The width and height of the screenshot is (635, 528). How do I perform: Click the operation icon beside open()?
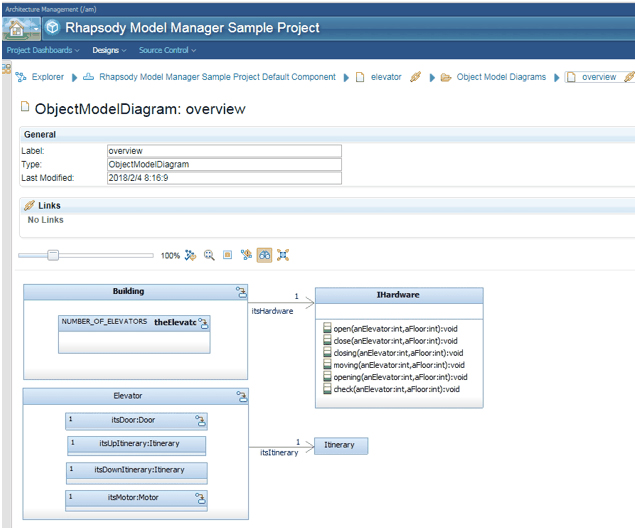[x=327, y=328]
